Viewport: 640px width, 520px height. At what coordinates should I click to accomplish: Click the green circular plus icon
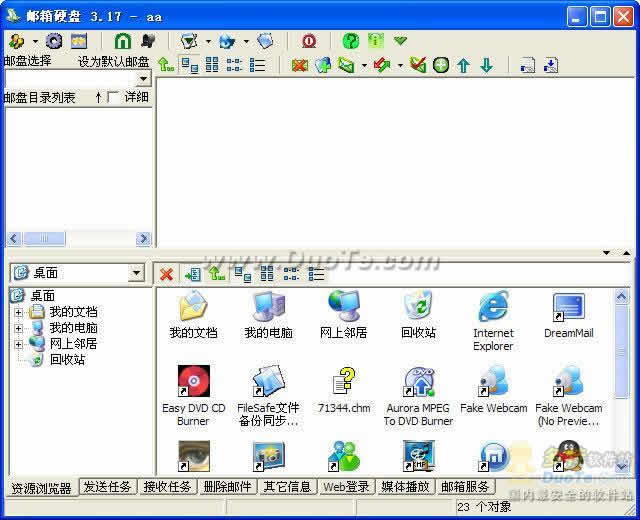[441, 65]
